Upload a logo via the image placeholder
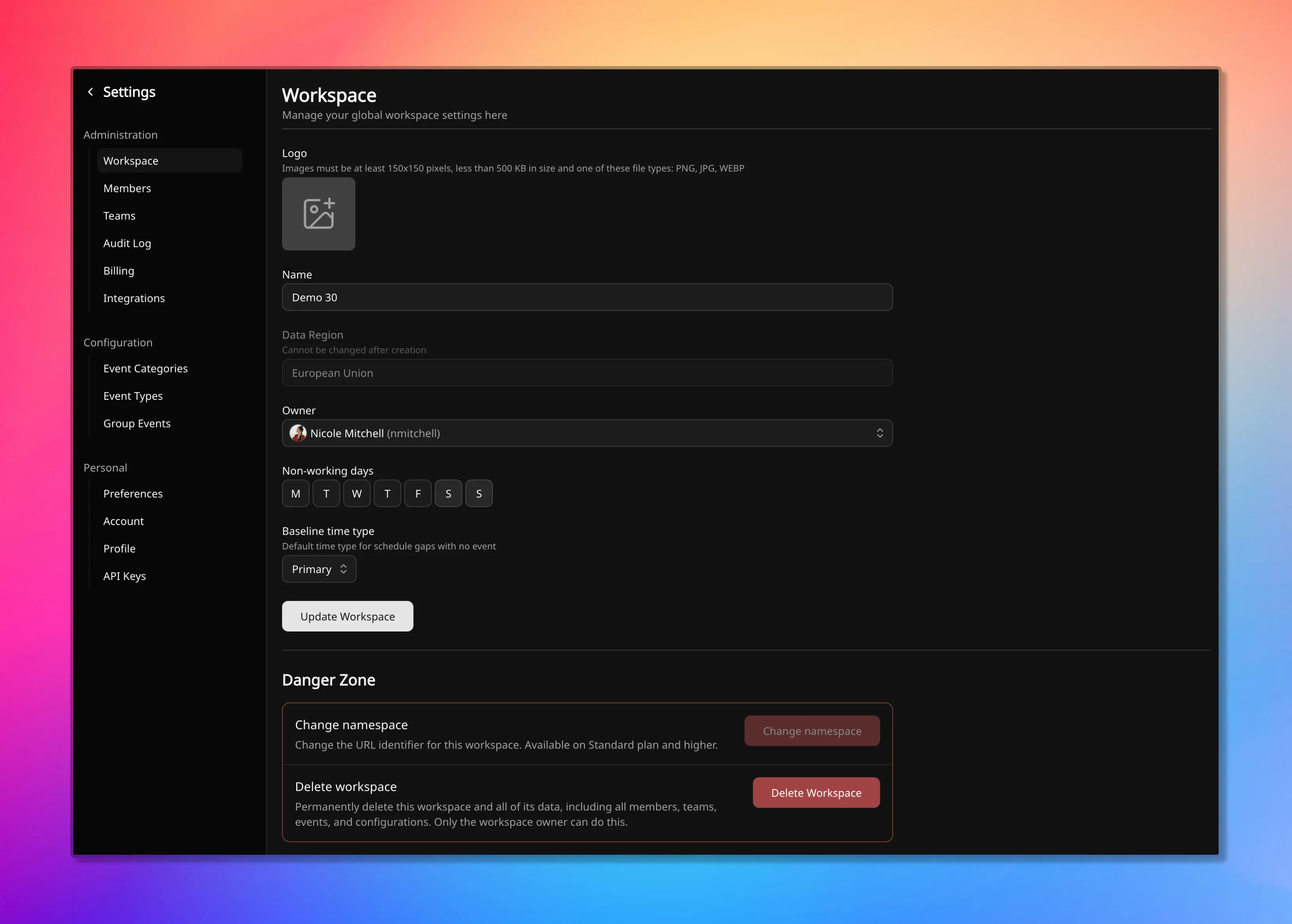 click(x=319, y=214)
